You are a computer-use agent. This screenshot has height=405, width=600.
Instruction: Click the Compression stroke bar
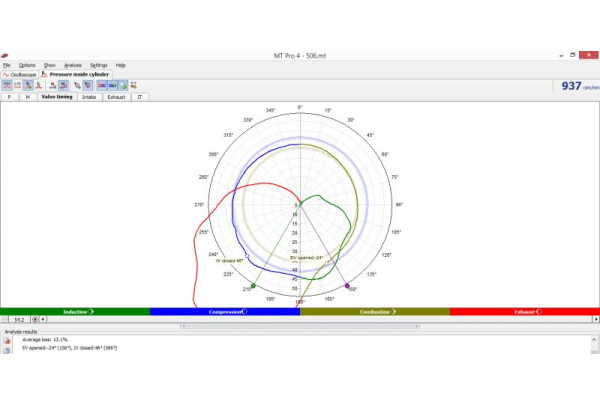click(225, 312)
